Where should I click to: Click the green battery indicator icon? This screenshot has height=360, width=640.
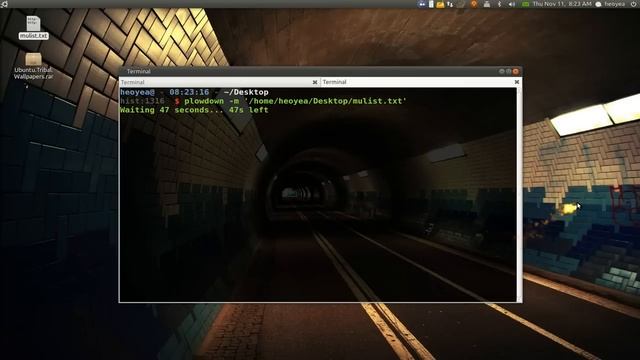click(526, 4)
